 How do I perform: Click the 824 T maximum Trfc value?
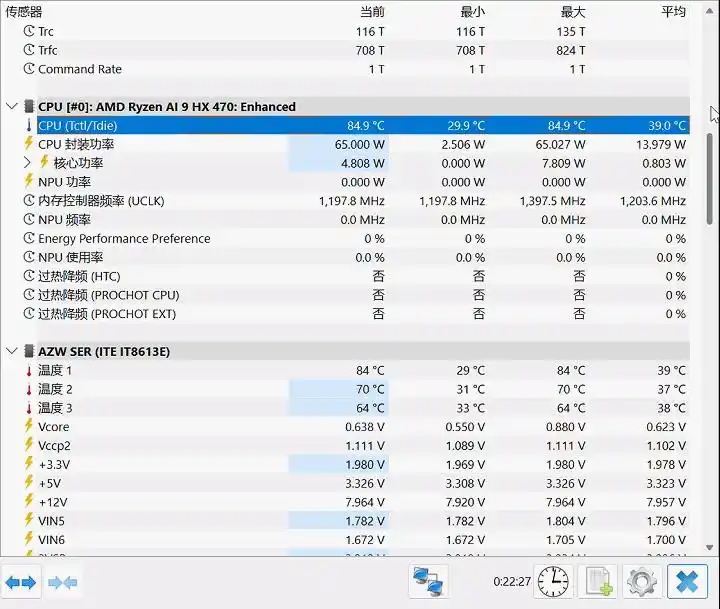coord(571,50)
